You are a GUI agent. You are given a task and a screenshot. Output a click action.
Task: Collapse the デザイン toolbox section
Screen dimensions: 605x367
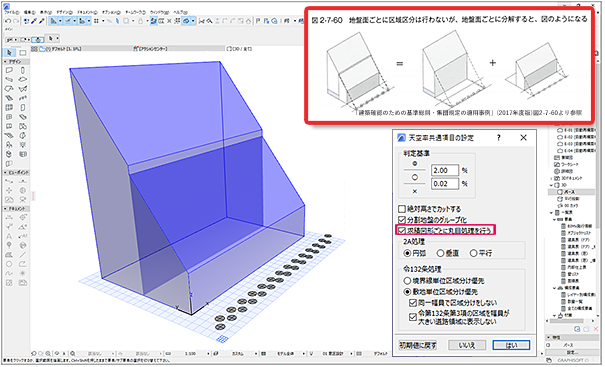pyautogui.click(x=5, y=62)
